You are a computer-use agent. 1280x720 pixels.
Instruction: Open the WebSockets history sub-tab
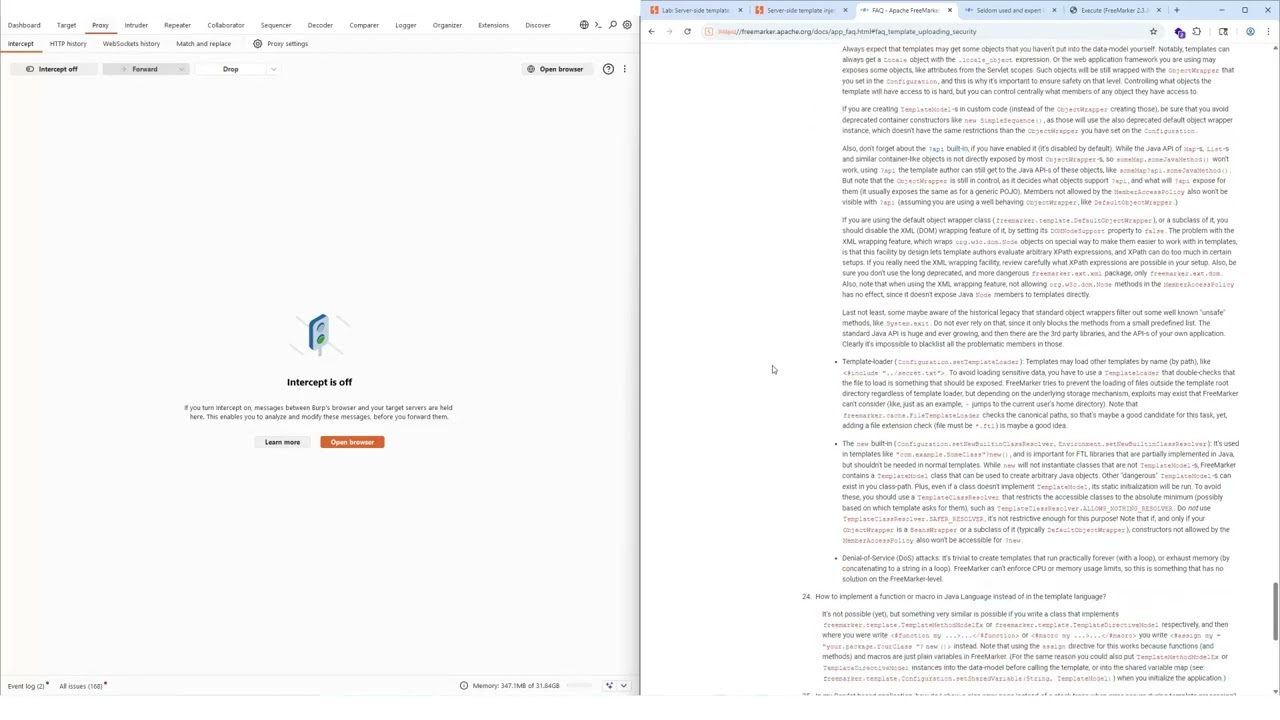click(x=131, y=44)
